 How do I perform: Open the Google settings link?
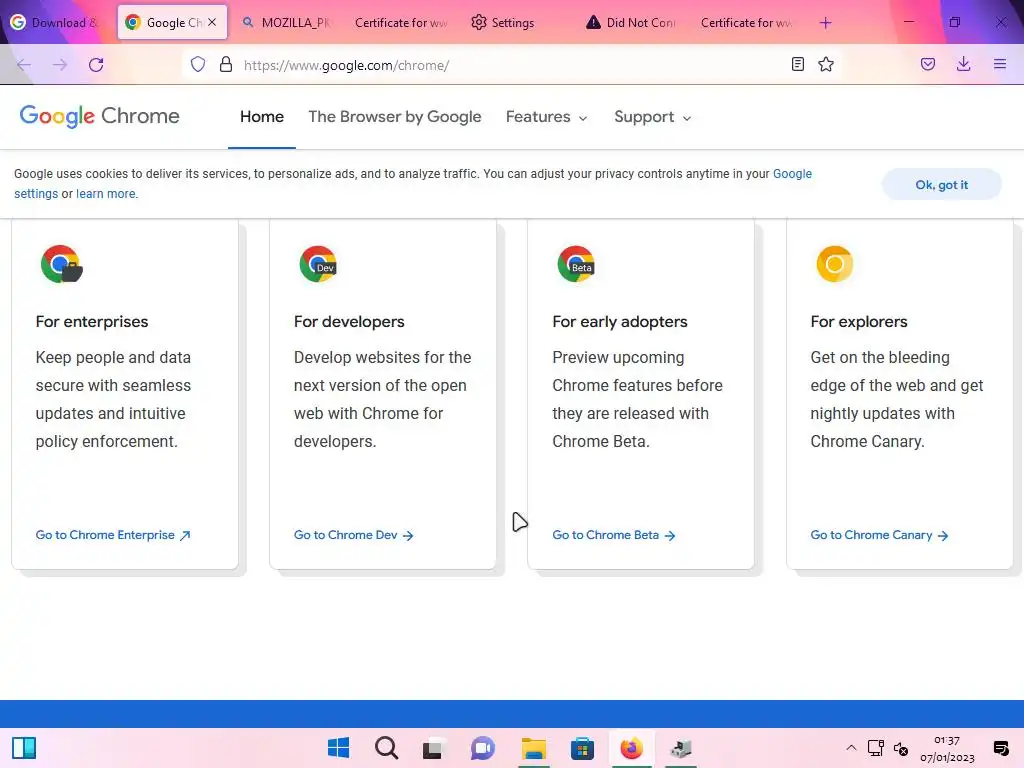click(x=792, y=174)
